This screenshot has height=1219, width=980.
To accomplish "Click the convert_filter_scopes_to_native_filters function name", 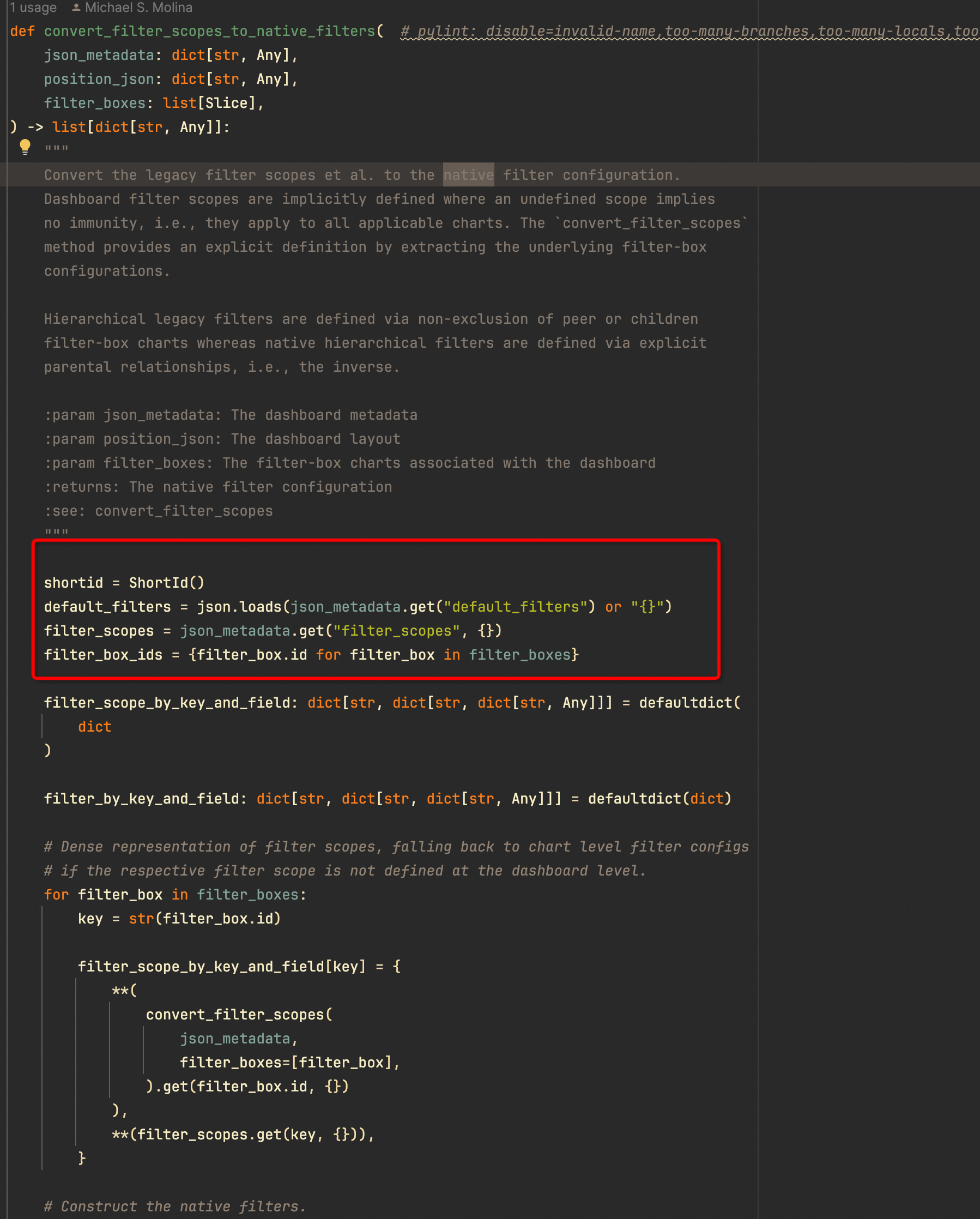I will (209, 32).
